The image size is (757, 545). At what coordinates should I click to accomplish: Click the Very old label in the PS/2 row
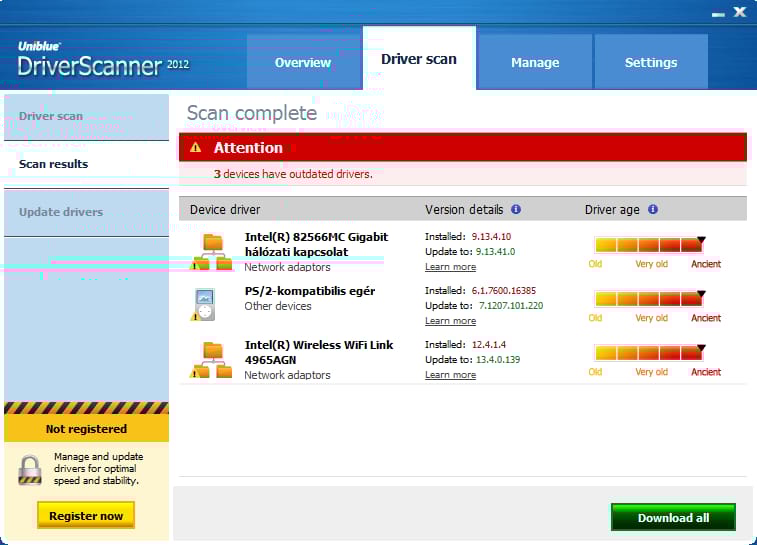(x=651, y=318)
